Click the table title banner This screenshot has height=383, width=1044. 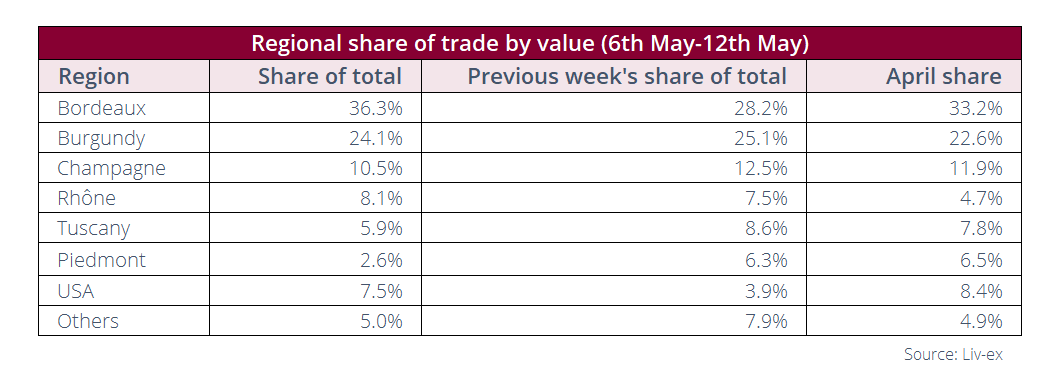[530, 43]
